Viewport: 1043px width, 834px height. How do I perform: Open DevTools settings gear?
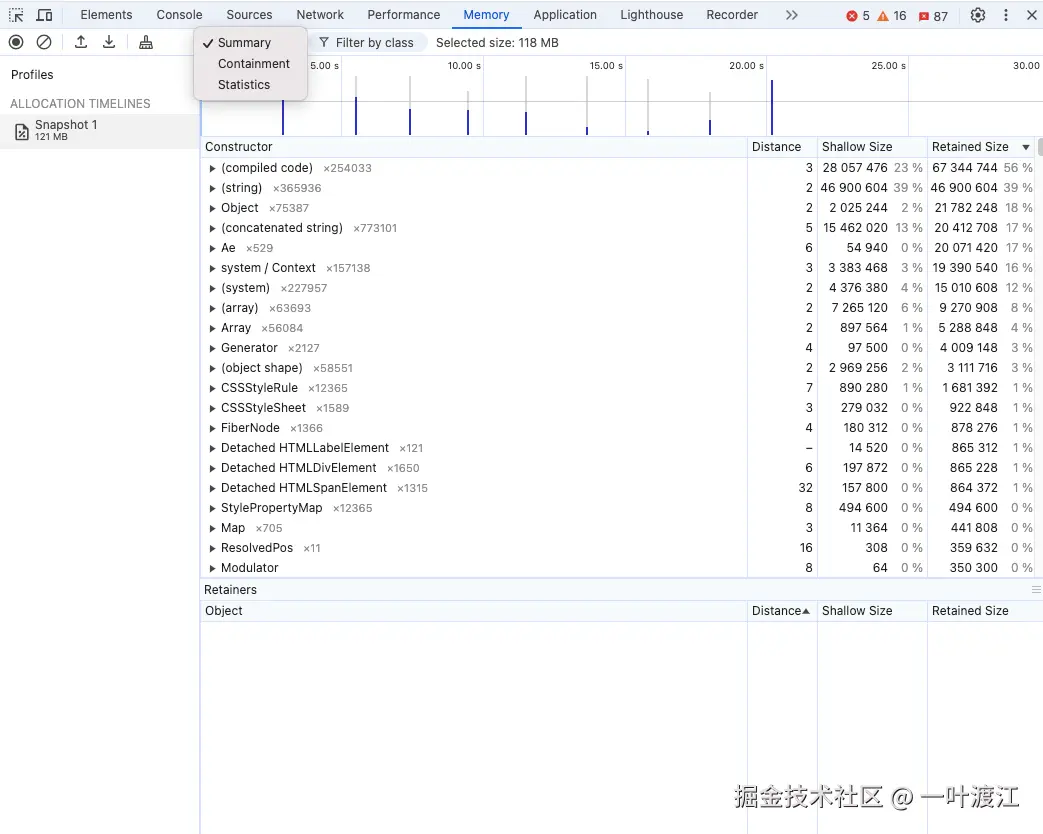point(977,15)
